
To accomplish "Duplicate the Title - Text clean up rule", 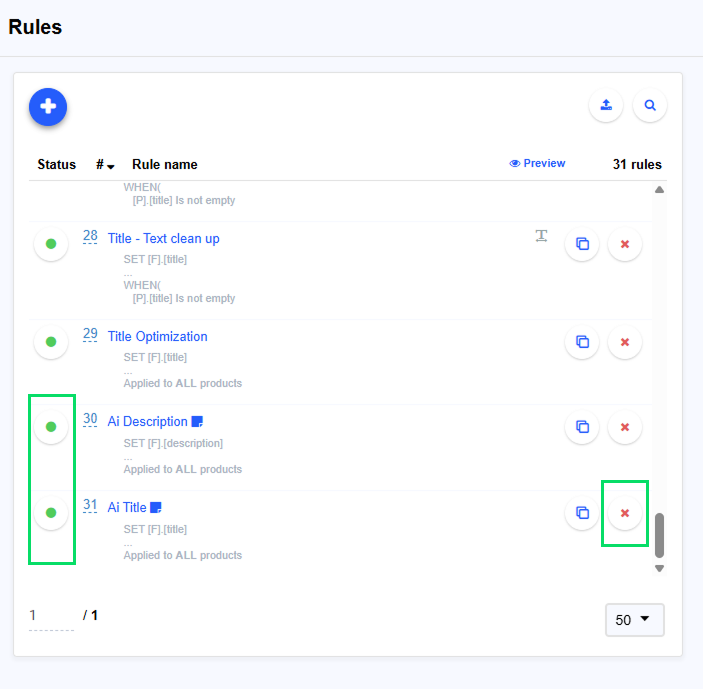I will [582, 244].
